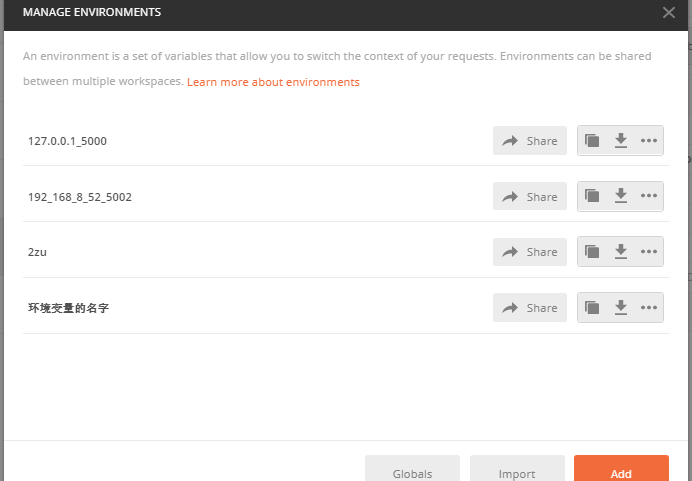This screenshot has width=692, height=481.
Task: Duplicate the 环境变量的名字 environment
Action: coord(592,308)
